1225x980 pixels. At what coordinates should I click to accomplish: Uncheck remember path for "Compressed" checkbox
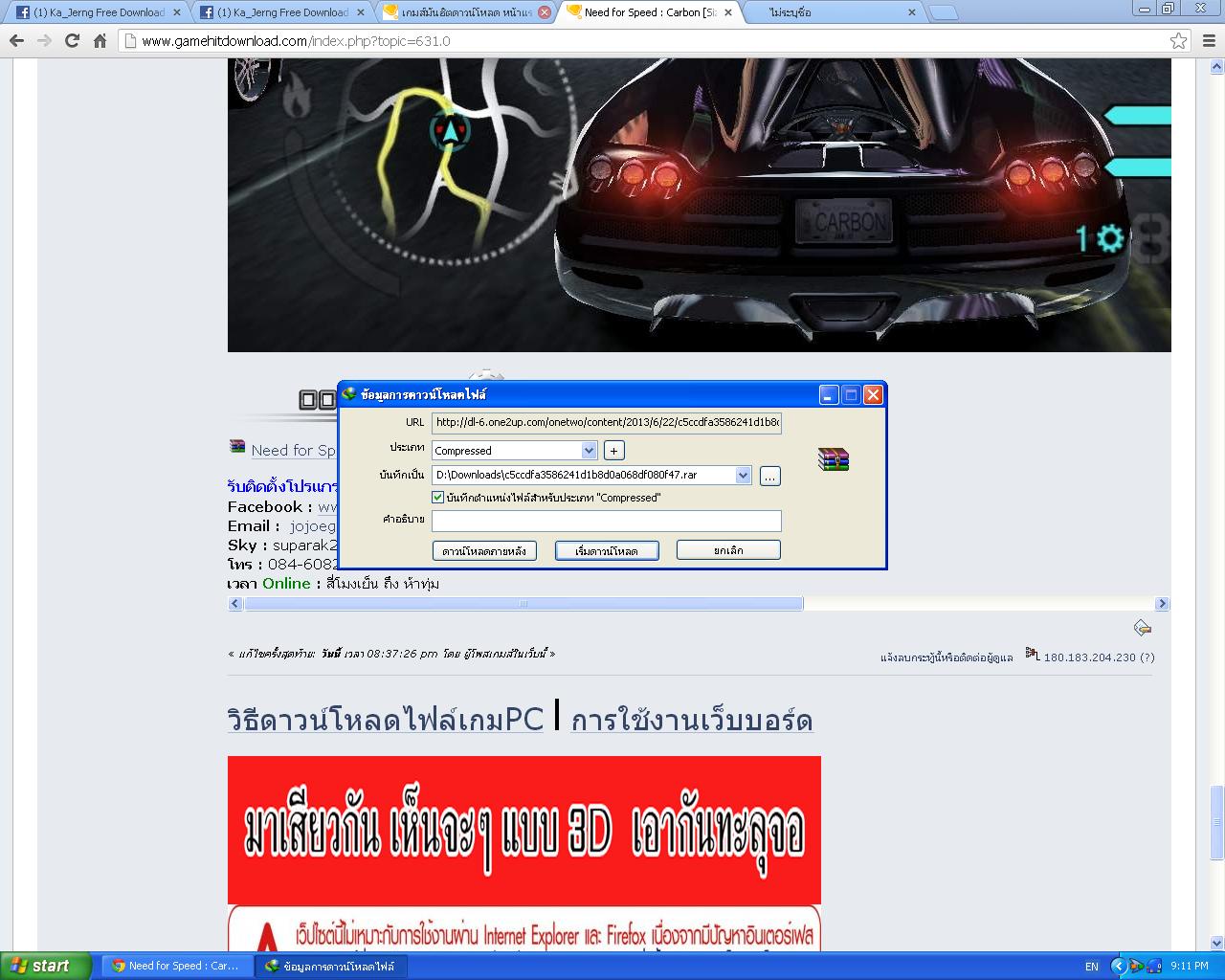pos(438,498)
